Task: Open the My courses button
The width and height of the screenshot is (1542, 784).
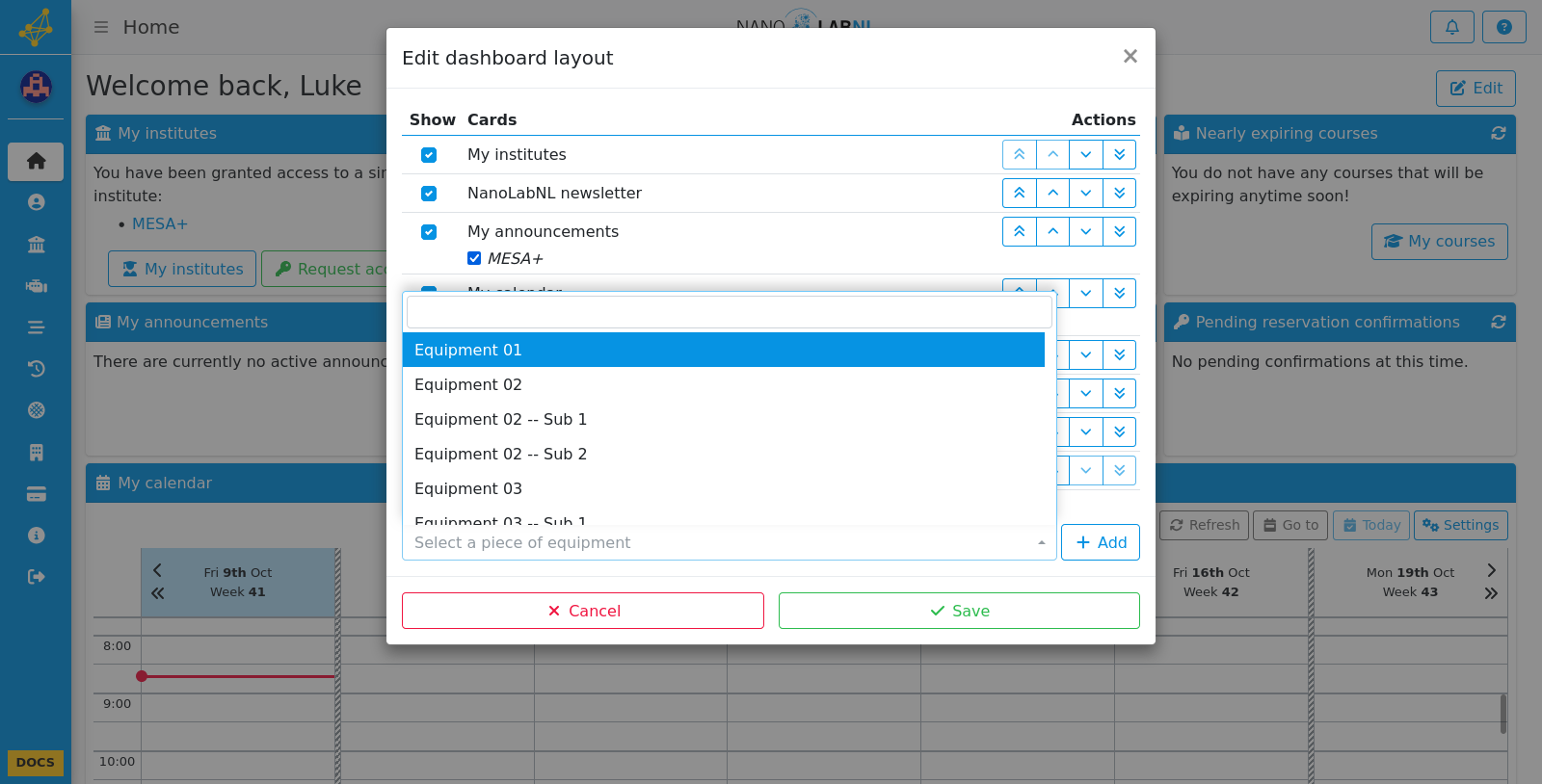Action: 1440,242
